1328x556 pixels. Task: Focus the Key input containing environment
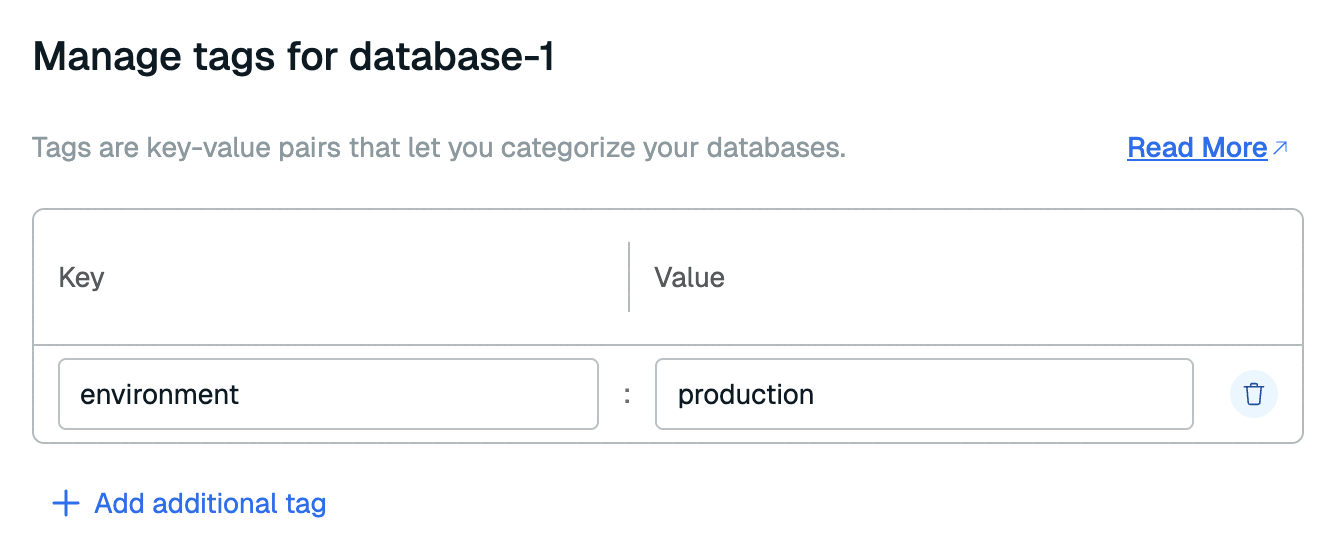[328, 394]
